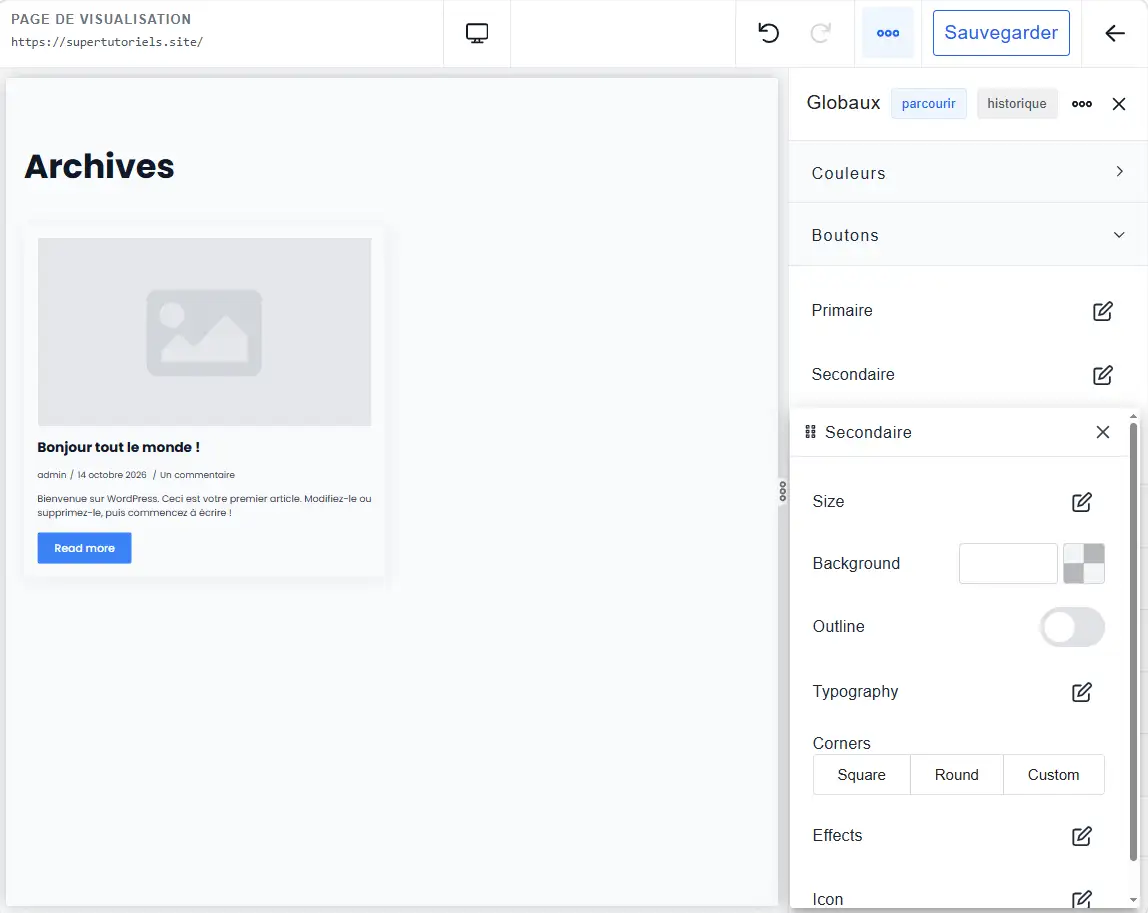The height and width of the screenshot is (913, 1148).
Task: Close the Secondaire popup
Action: point(1103,432)
